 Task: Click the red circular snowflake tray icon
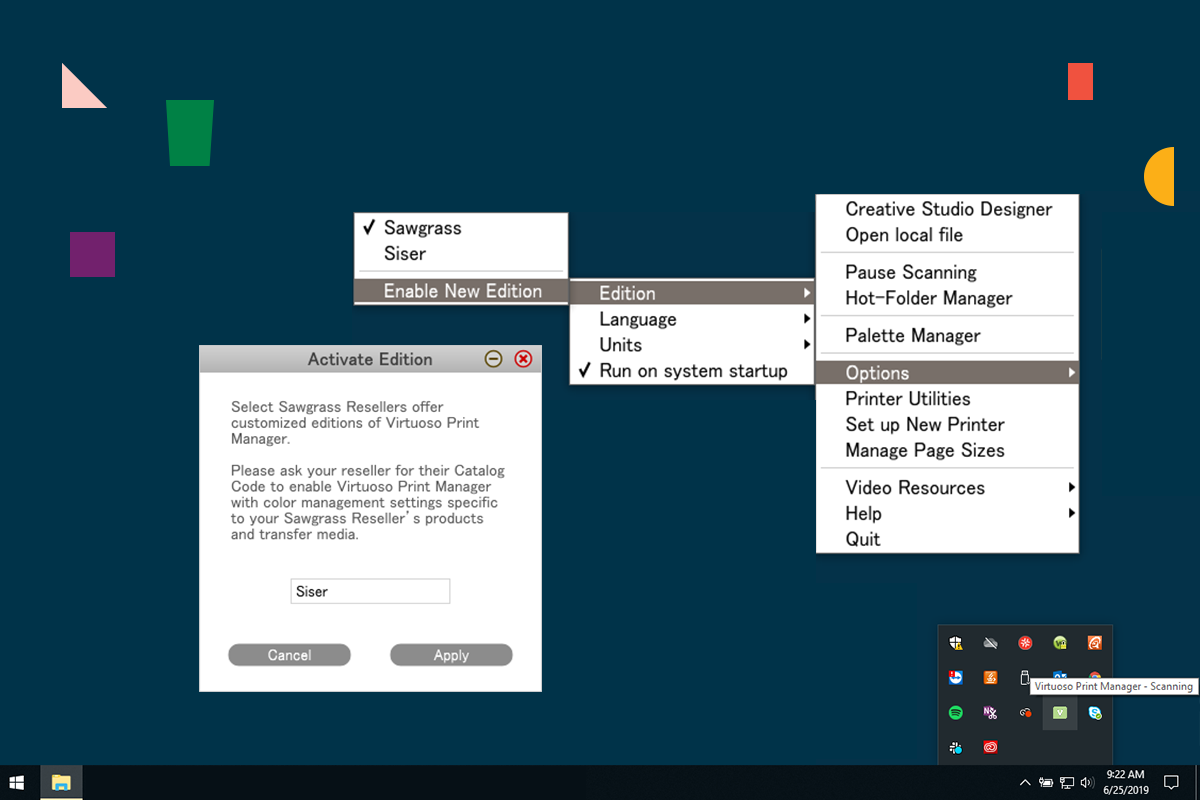(1025, 643)
